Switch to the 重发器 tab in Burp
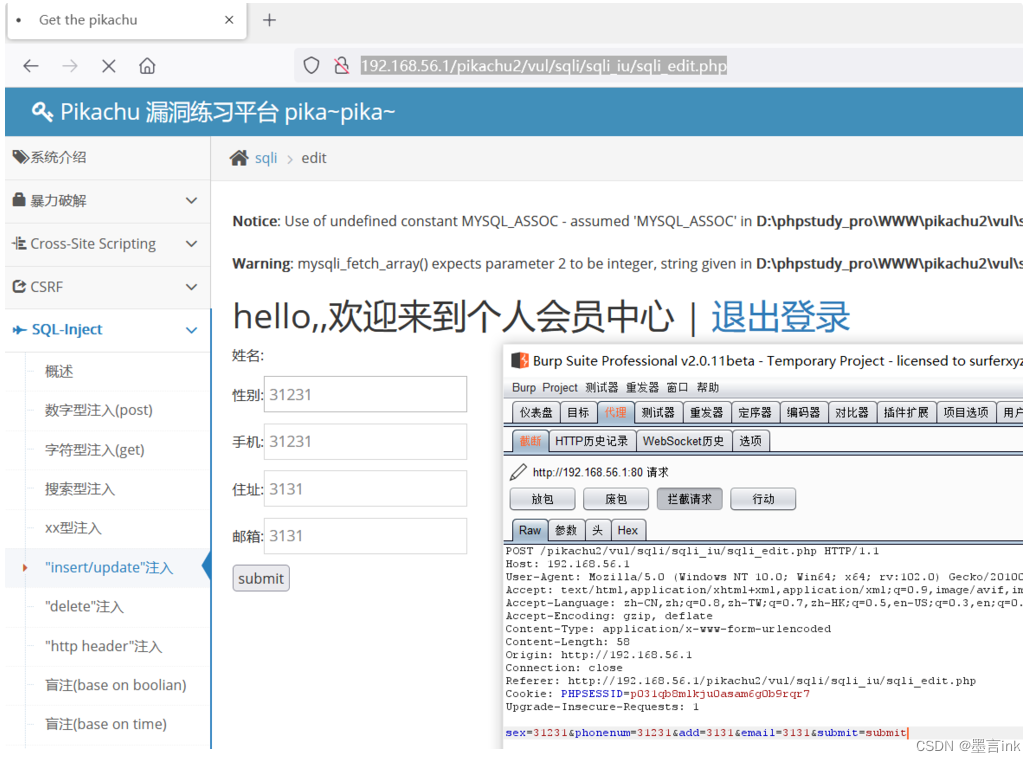The width and height of the screenshot is (1036, 762). click(706, 411)
